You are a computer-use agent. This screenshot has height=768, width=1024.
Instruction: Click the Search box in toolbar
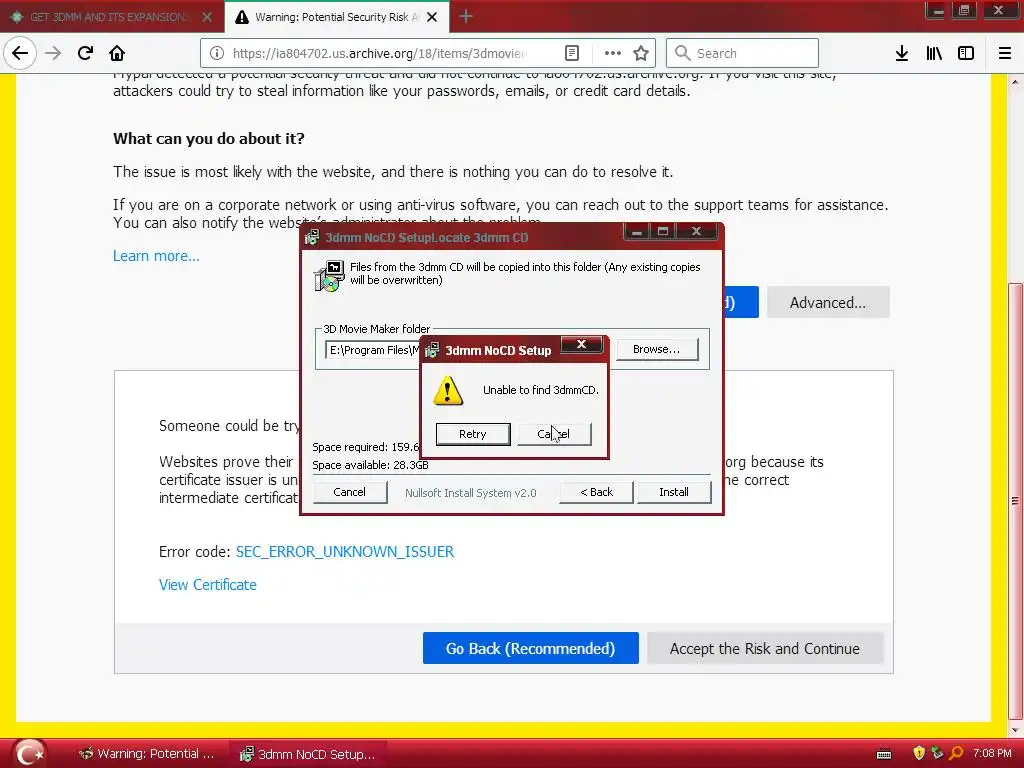tap(742, 53)
